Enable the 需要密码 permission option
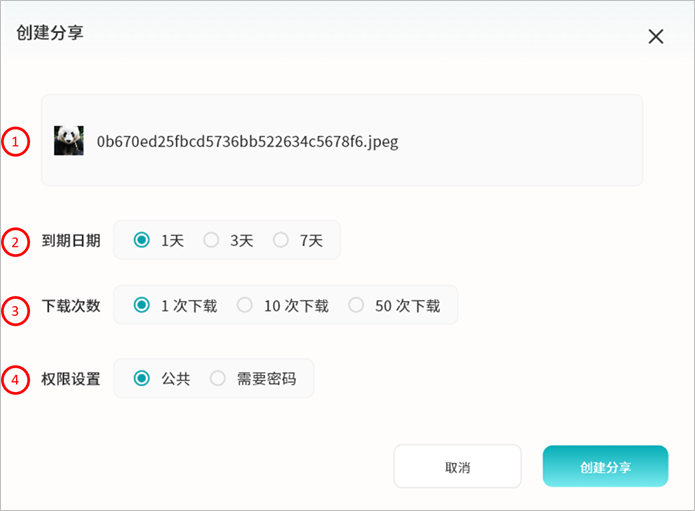Viewport: 695px width, 511px height. click(217, 379)
